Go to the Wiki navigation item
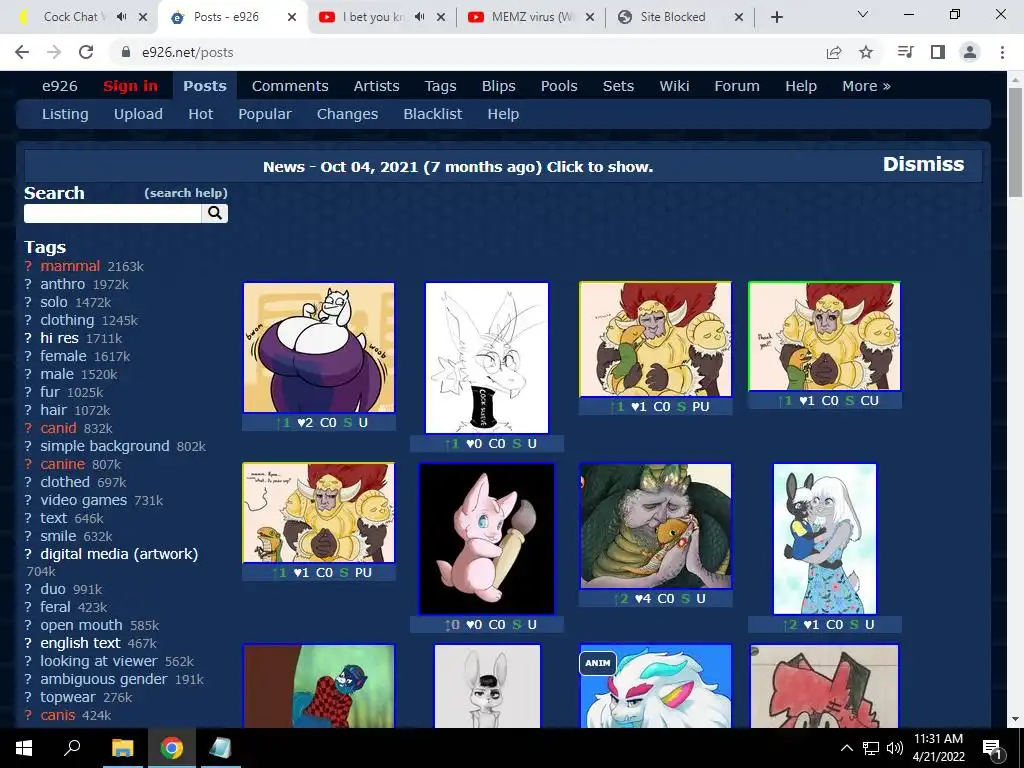 674,86
